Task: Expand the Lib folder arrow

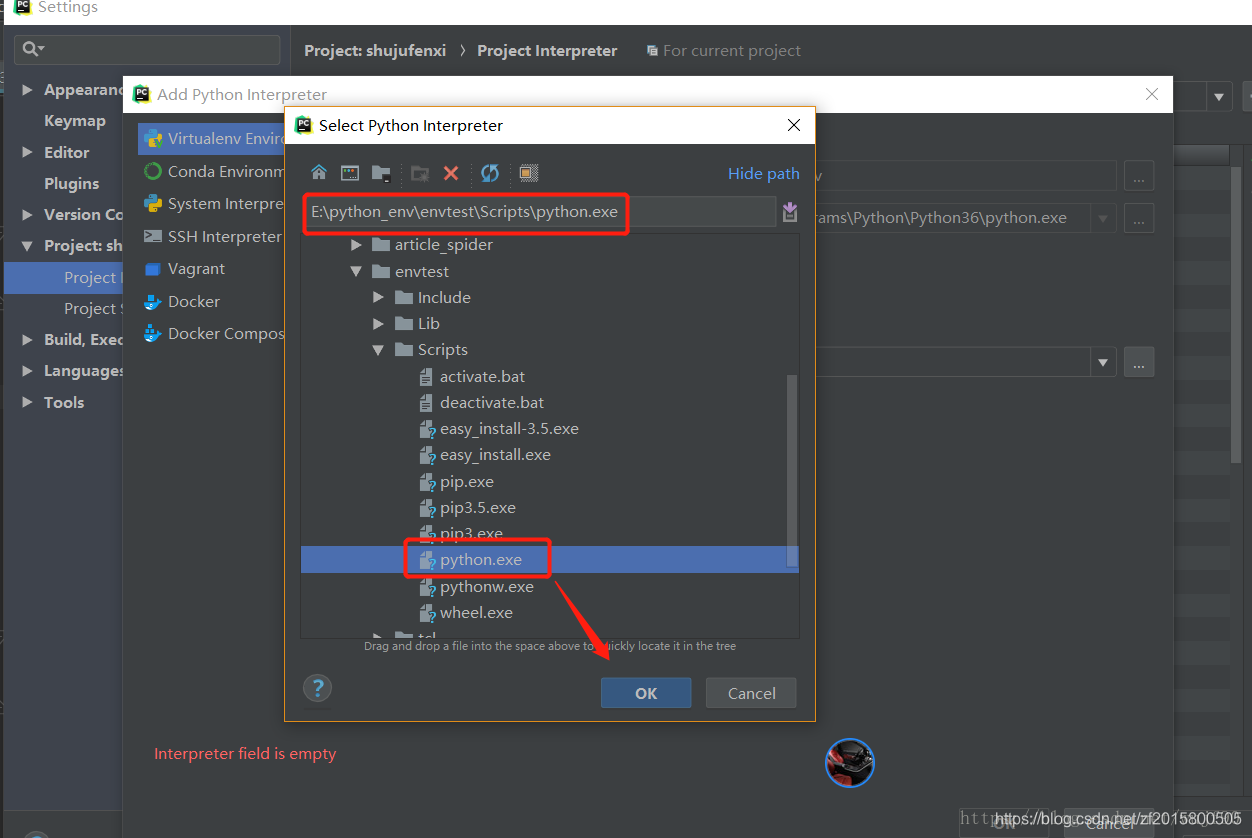Action: coord(378,323)
